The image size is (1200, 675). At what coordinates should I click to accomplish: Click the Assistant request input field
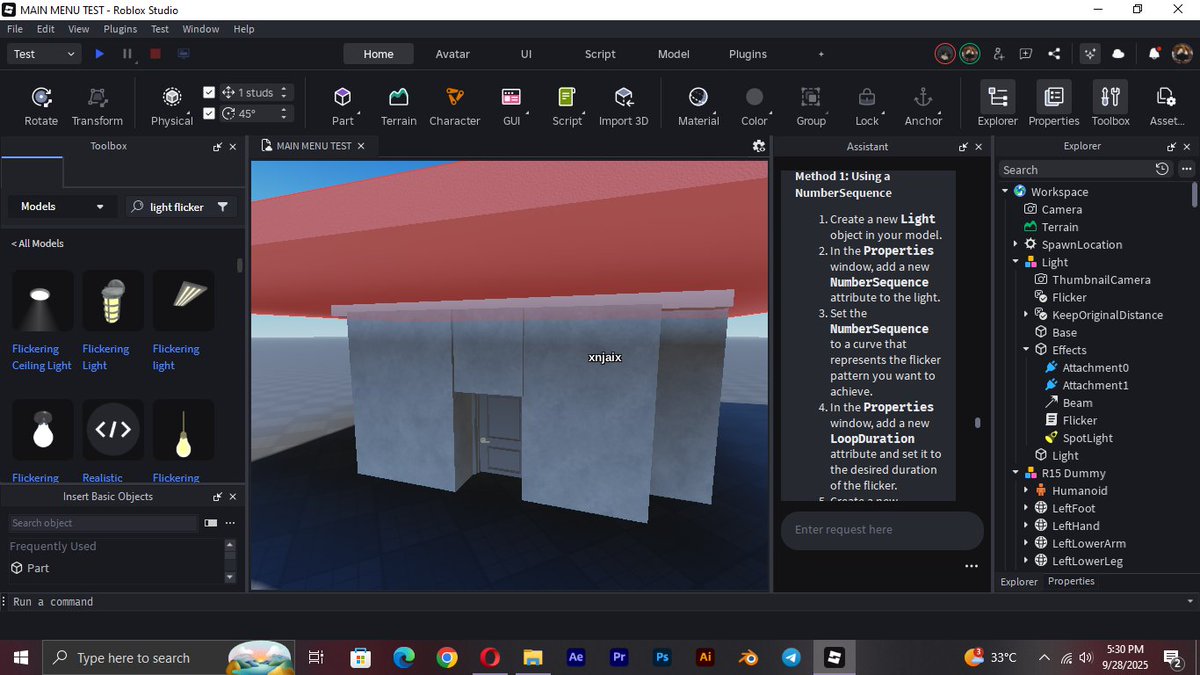point(882,530)
